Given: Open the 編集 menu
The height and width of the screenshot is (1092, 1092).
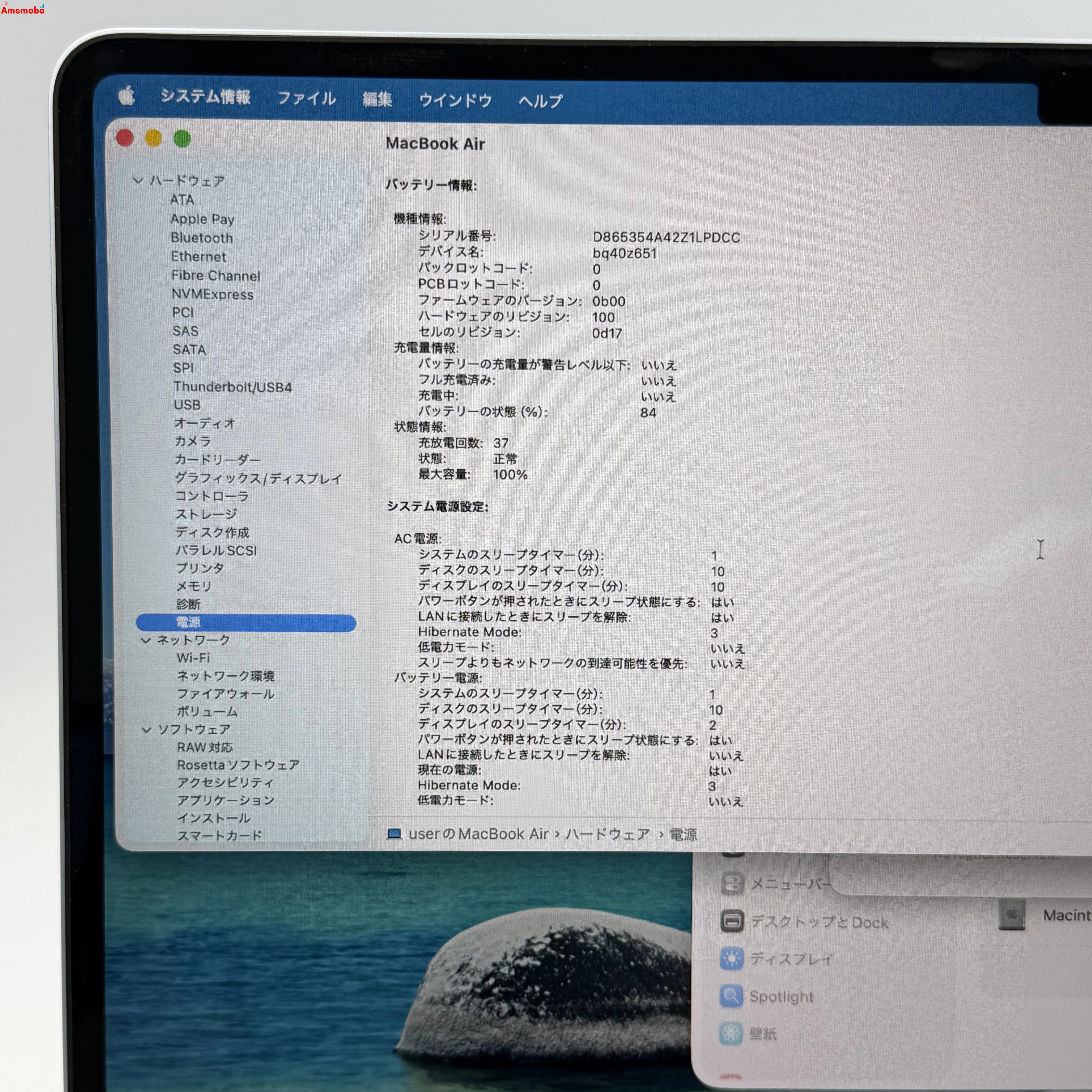Looking at the screenshot, I should tap(377, 99).
